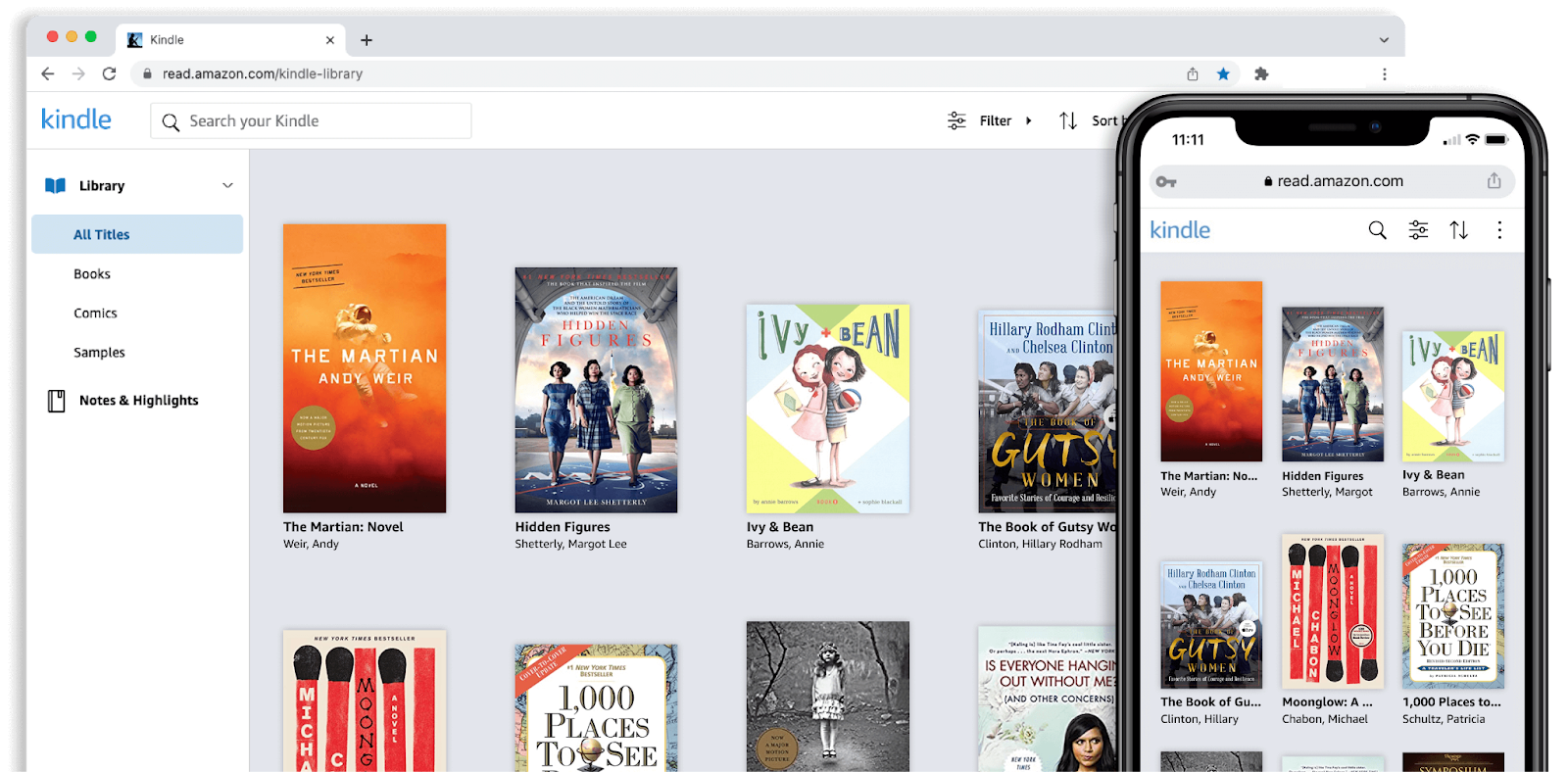Tap Ivy & Bean cover on the phone
Screen dimensions: 1568x772
[1453, 396]
